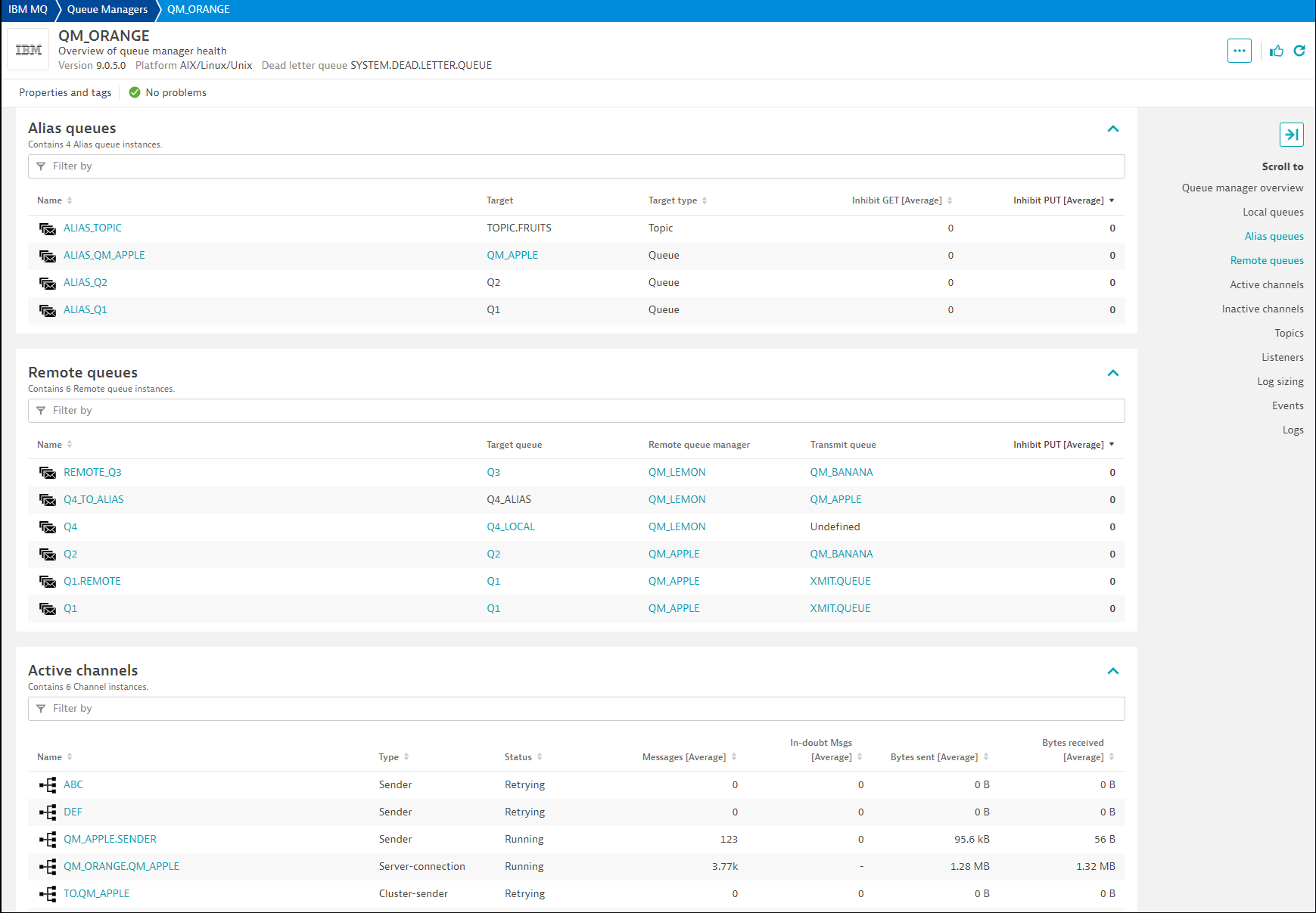1316x913 pixels.
Task: Click the Remote queues Filter by field
Action: [576, 411]
